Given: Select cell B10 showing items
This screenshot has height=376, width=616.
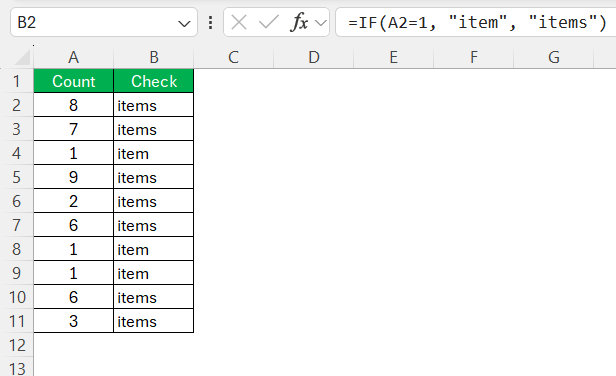Looking at the screenshot, I should point(154,297).
